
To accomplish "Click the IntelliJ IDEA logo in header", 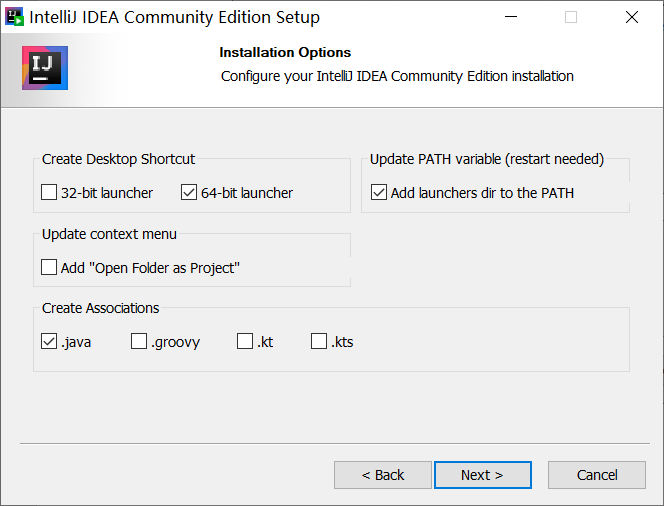I will pyautogui.click(x=45, y=68).
